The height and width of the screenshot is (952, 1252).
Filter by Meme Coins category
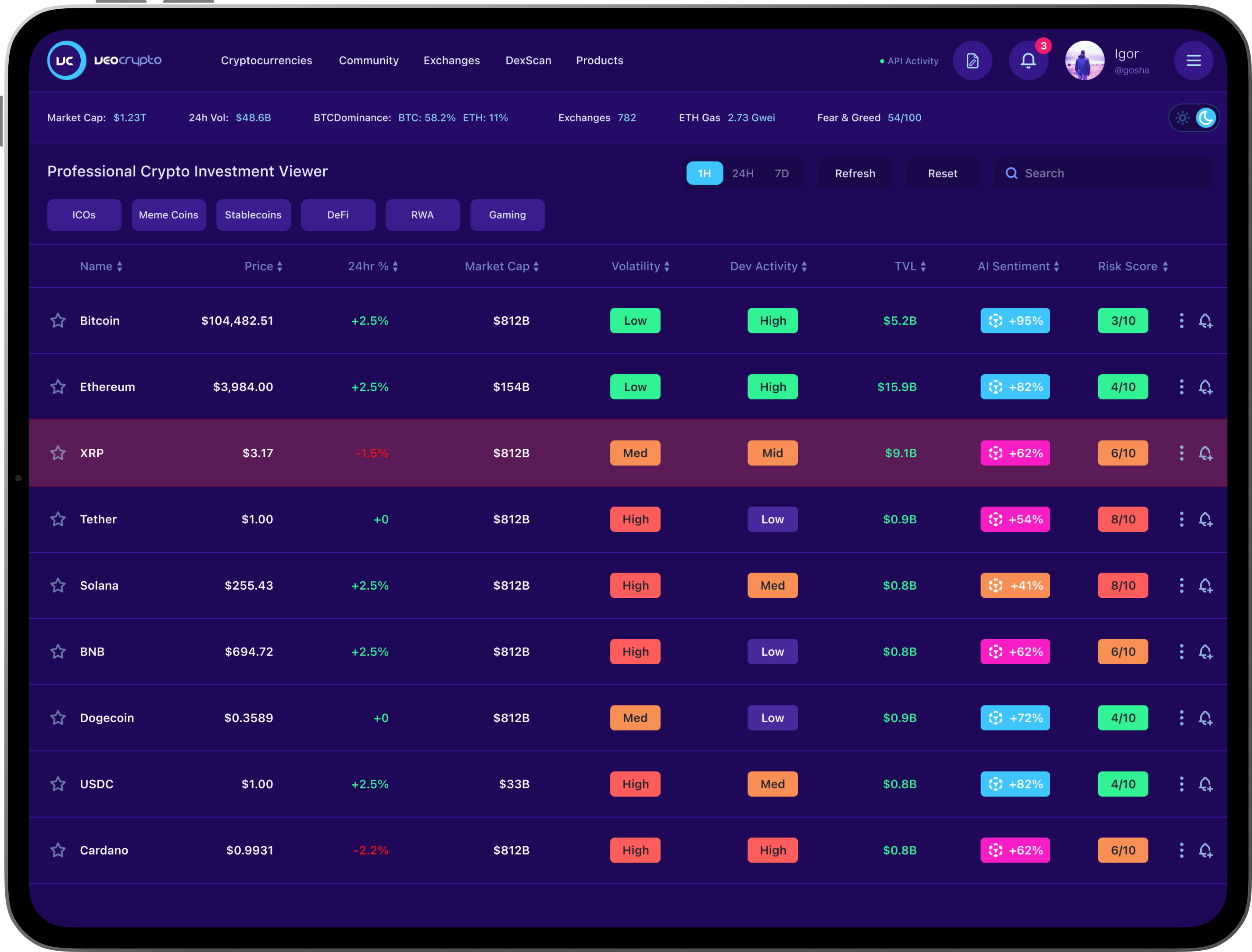point(169,215)
